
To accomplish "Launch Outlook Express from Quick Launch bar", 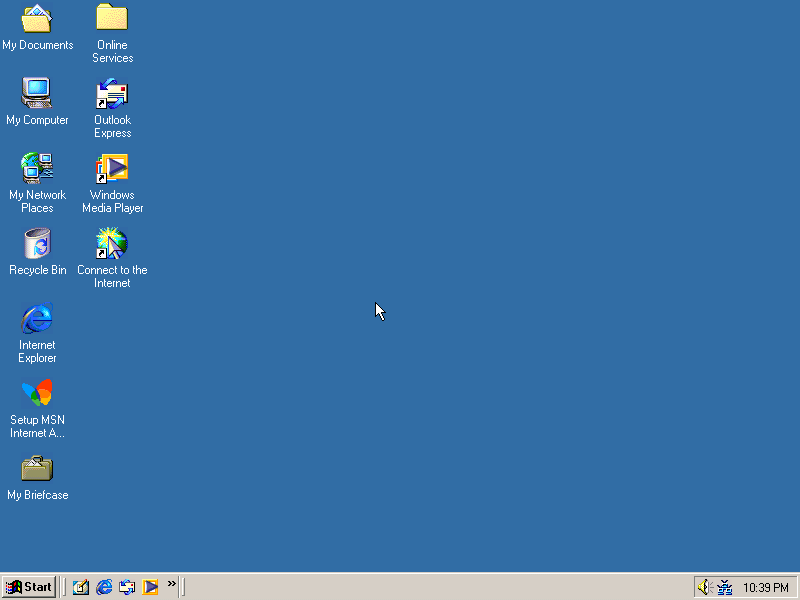I will coord(127,587).
